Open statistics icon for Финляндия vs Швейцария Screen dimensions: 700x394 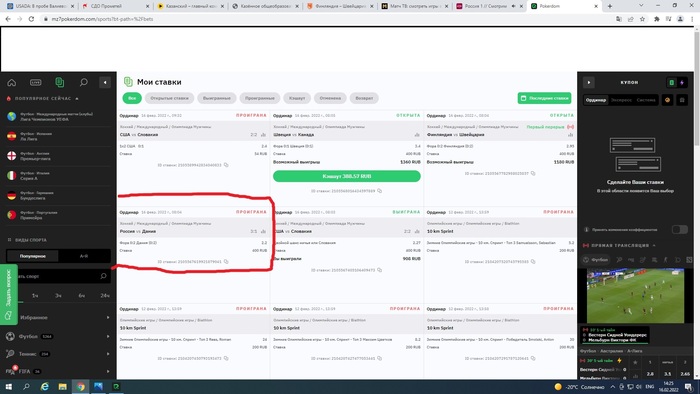571,135
